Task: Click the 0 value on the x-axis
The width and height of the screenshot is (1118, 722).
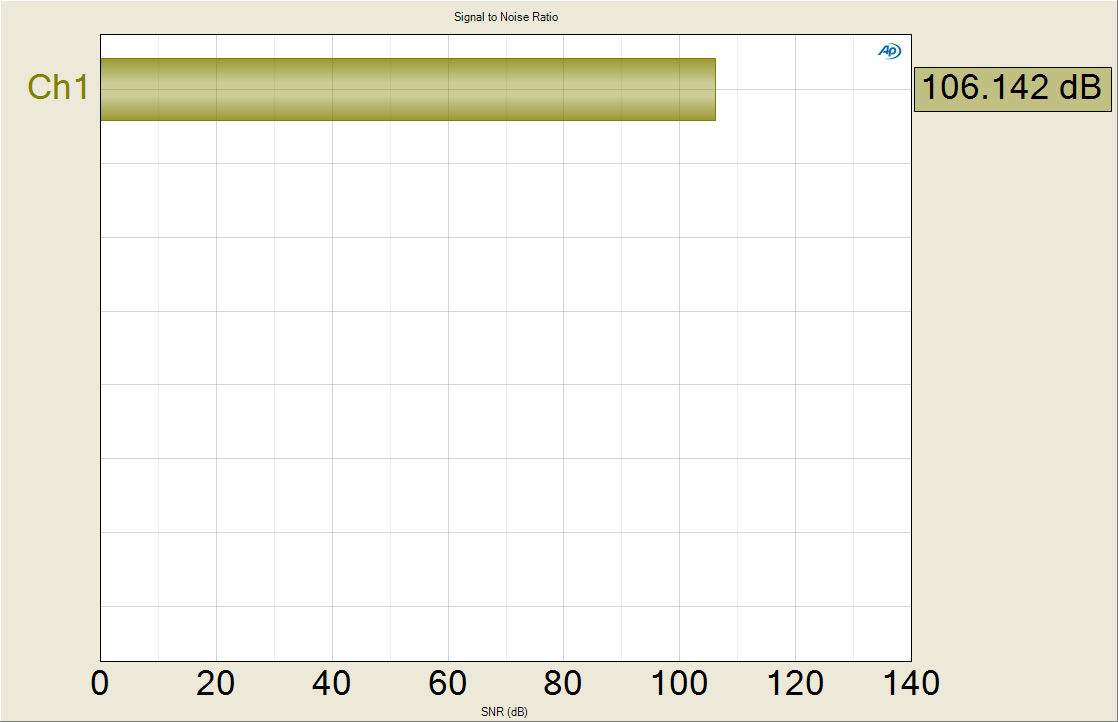Action: tap(100, 684)
